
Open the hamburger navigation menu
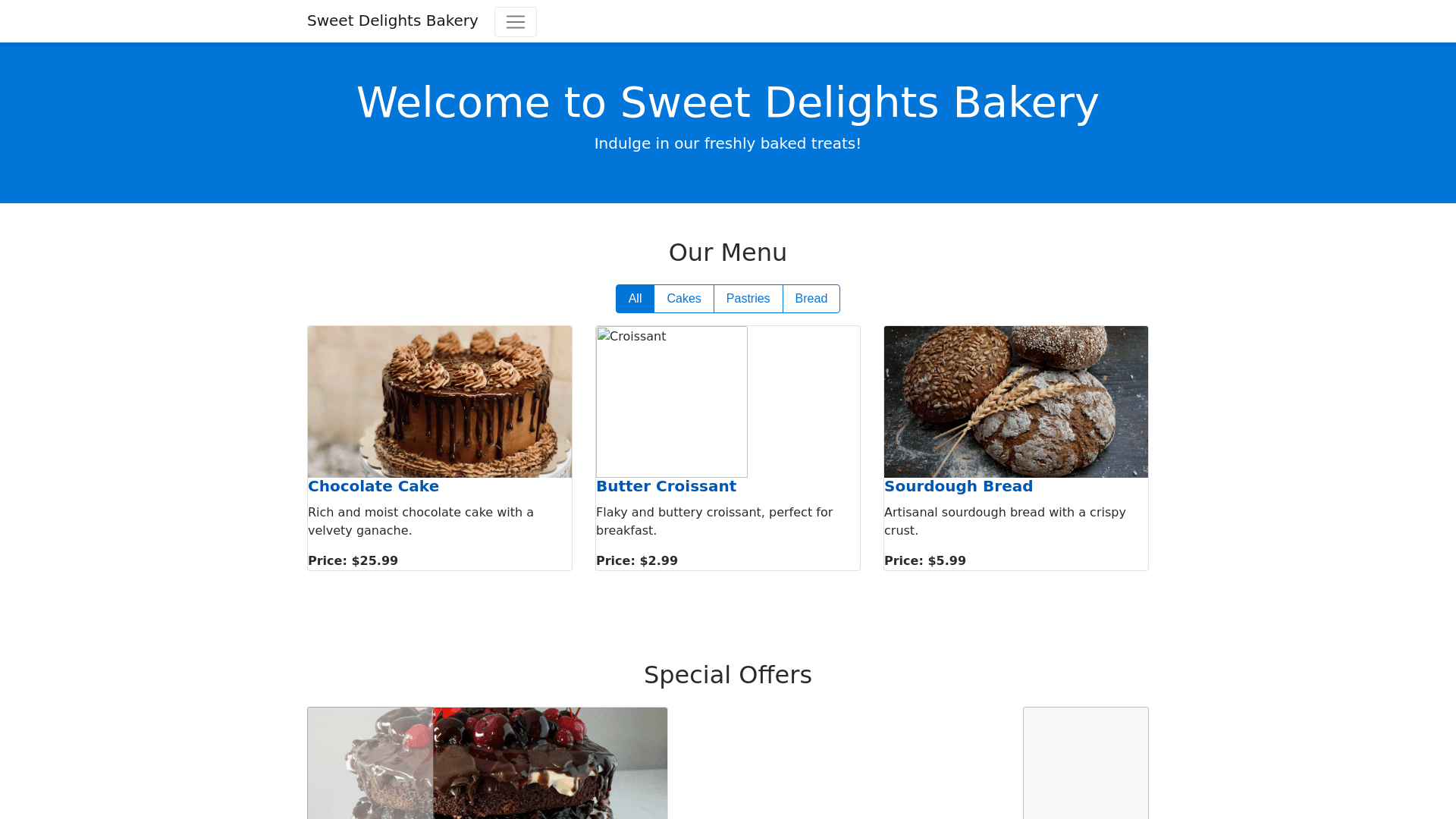tap(515, 22)
